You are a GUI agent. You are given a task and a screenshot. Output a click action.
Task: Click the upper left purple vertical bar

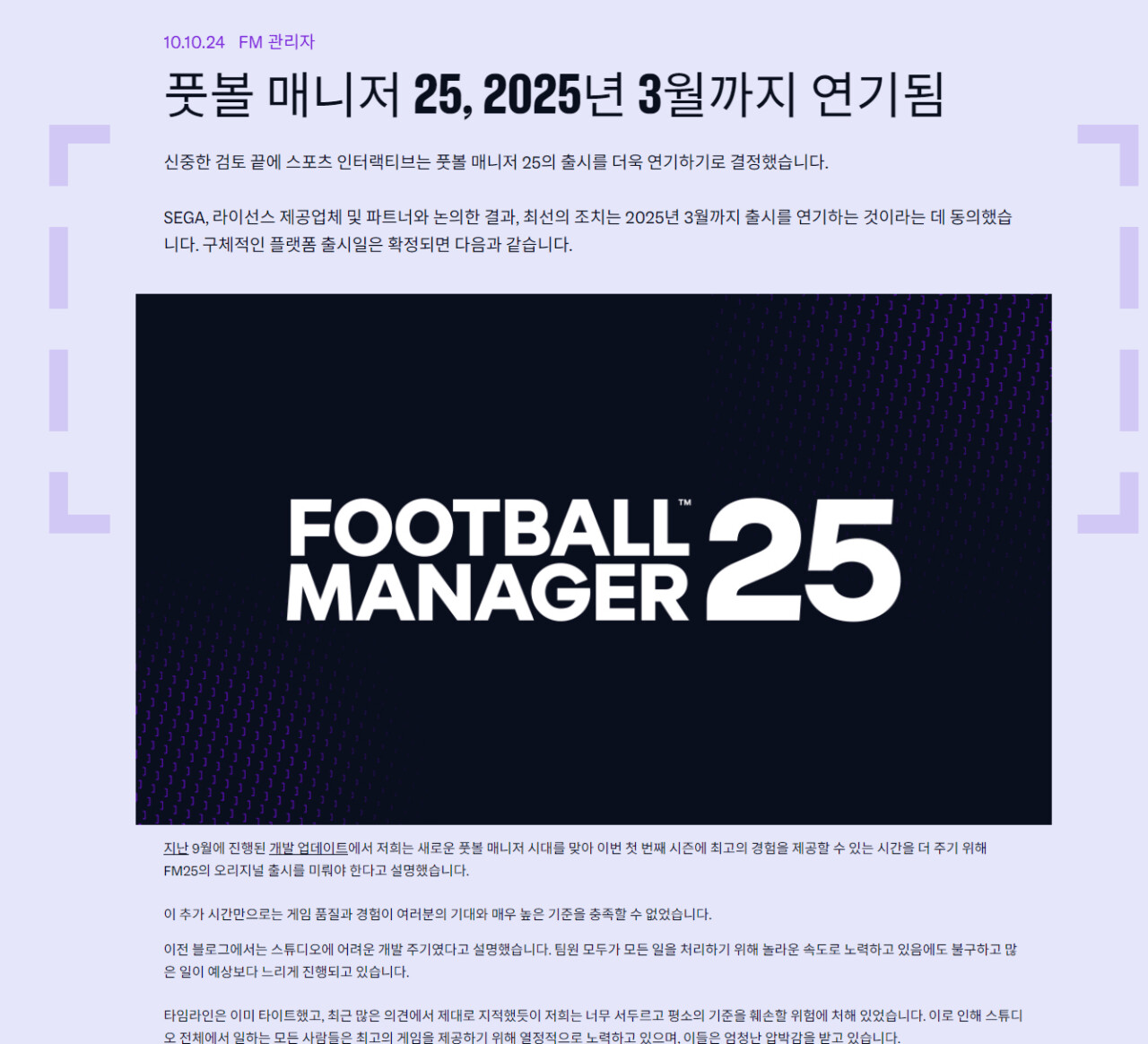59,267
